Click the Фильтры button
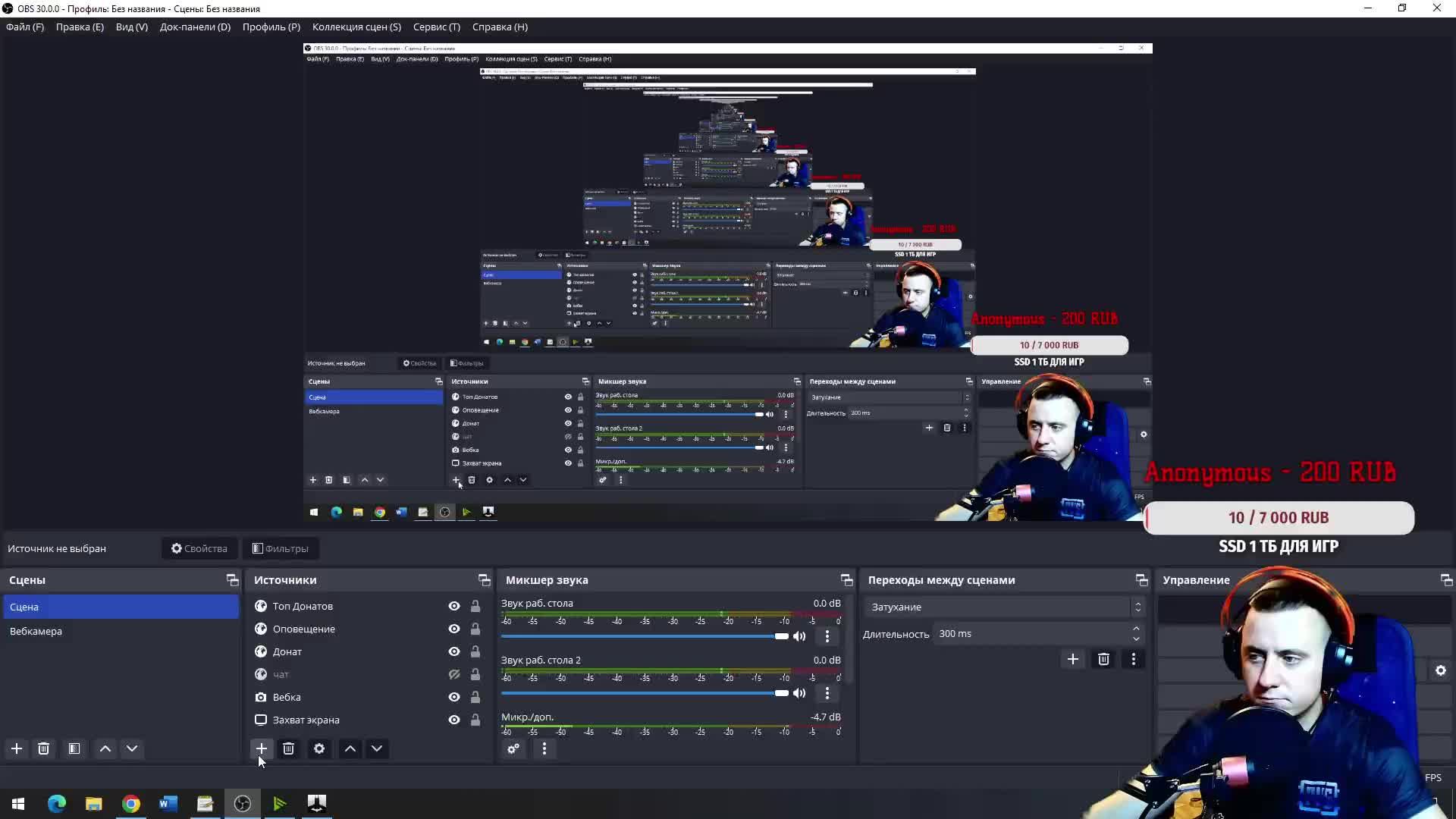Viewport: 1456px width, 819px height. tap(281, 548)
